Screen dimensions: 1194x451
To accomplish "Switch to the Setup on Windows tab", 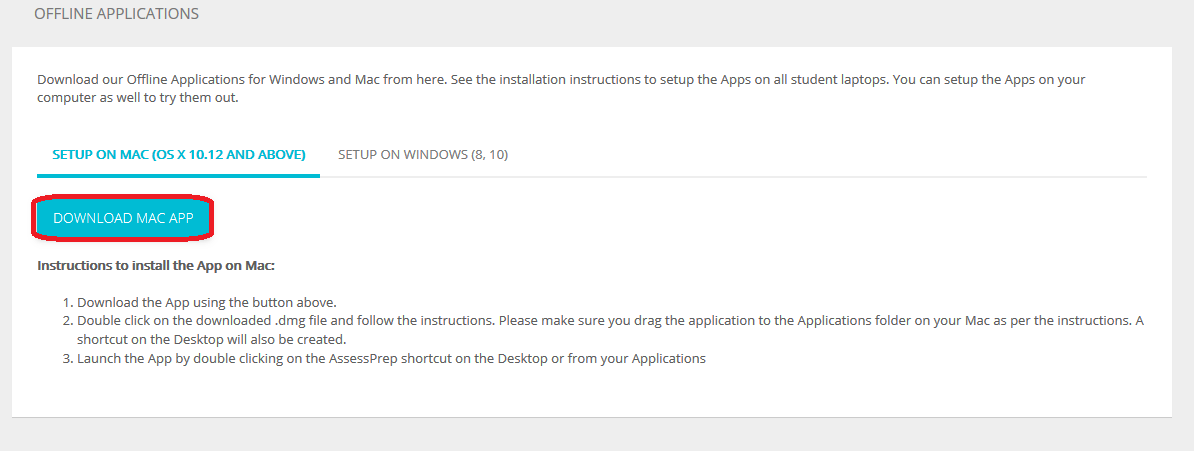I will click(423, 155).
